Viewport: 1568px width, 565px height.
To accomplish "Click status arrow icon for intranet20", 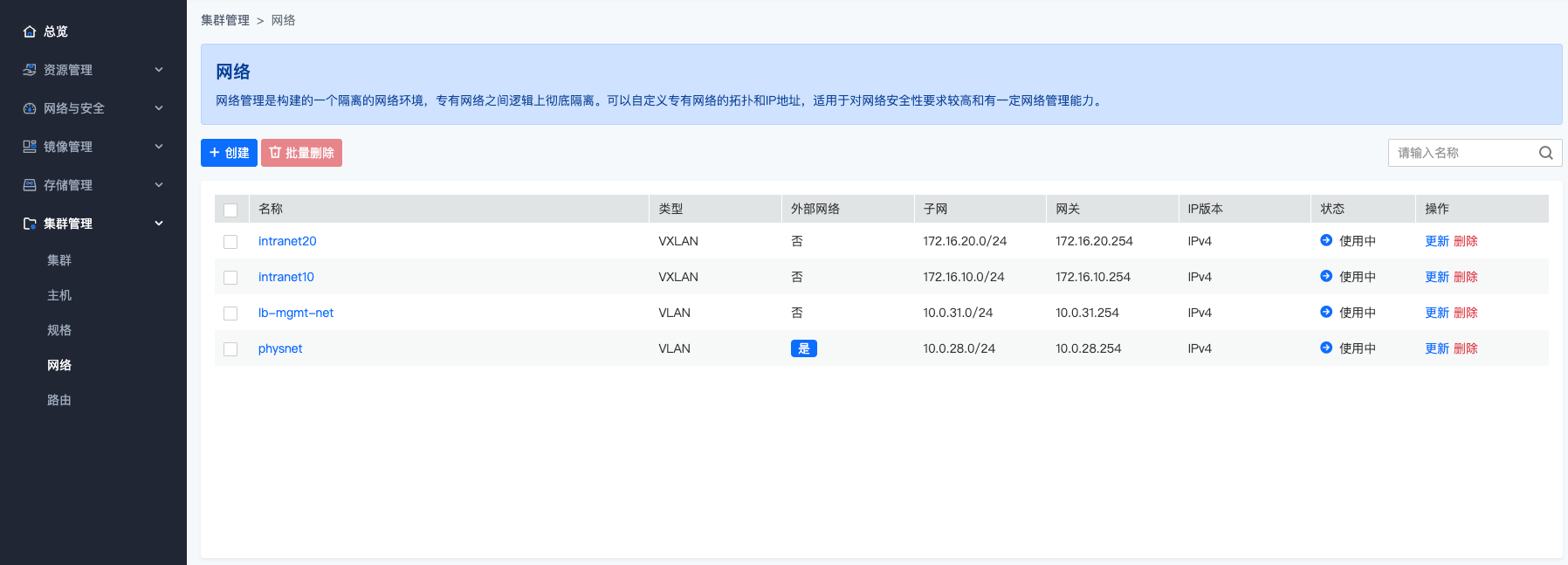I will point(1326,240).
